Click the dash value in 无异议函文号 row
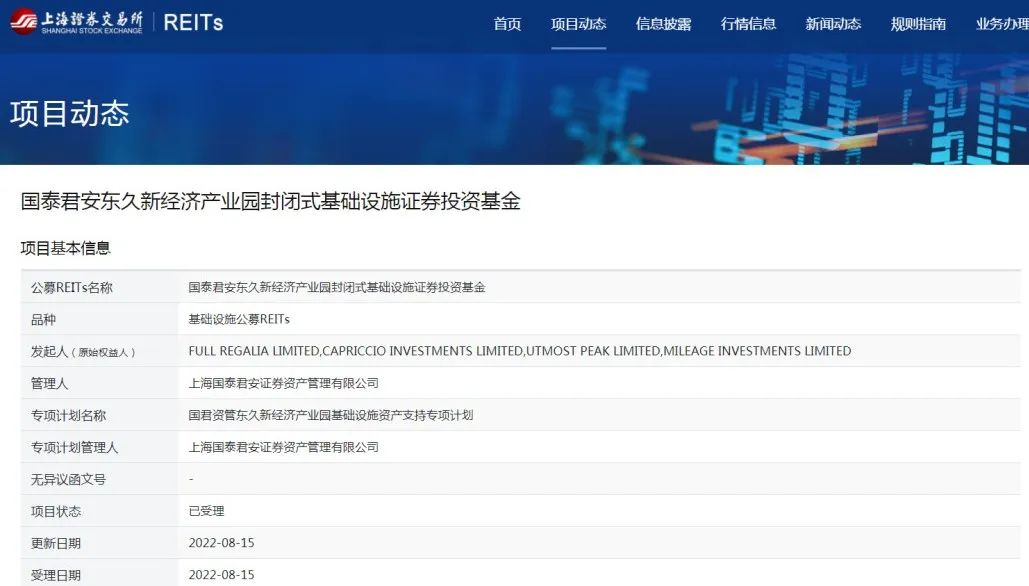Screen dimensions: 1029x586 (191, 480)
